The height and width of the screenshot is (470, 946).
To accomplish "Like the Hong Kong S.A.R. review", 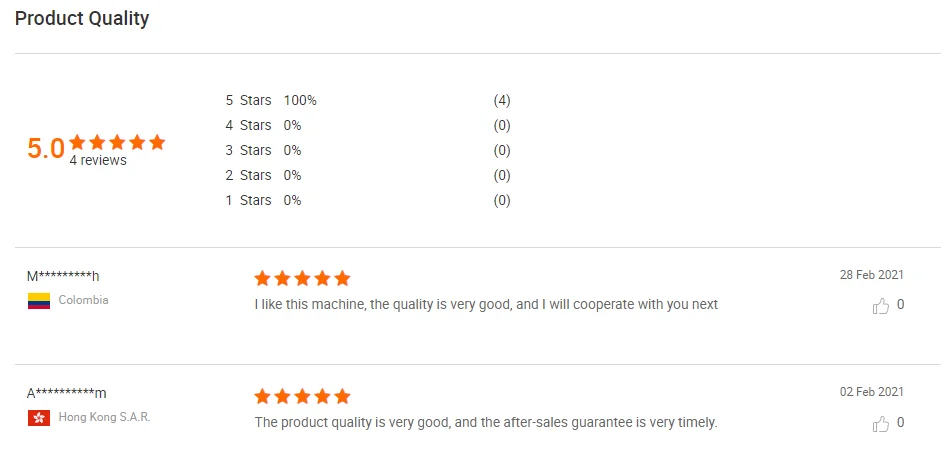I will click(881, 424).
